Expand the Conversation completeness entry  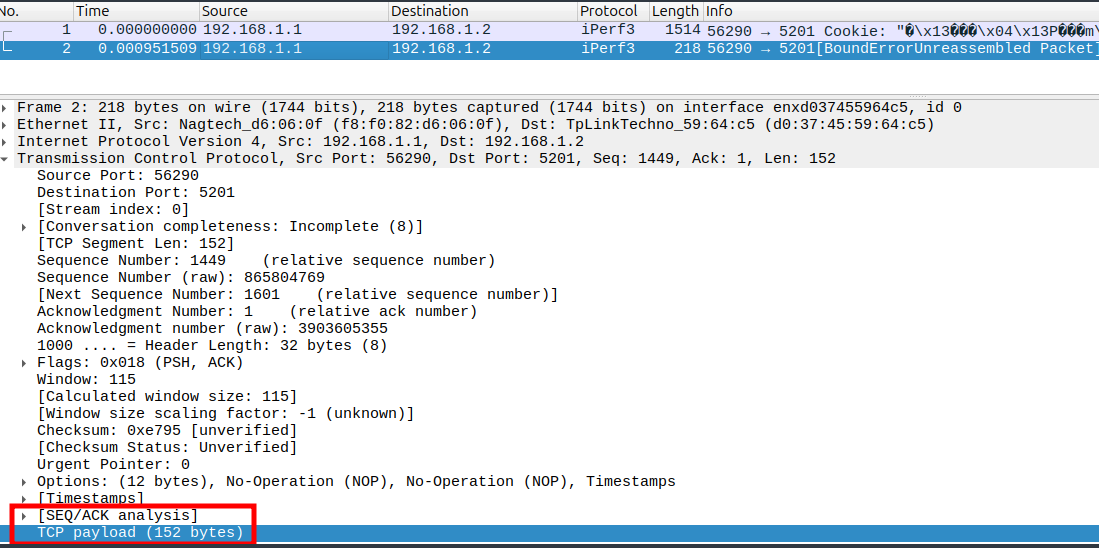(x=25, y=227)
